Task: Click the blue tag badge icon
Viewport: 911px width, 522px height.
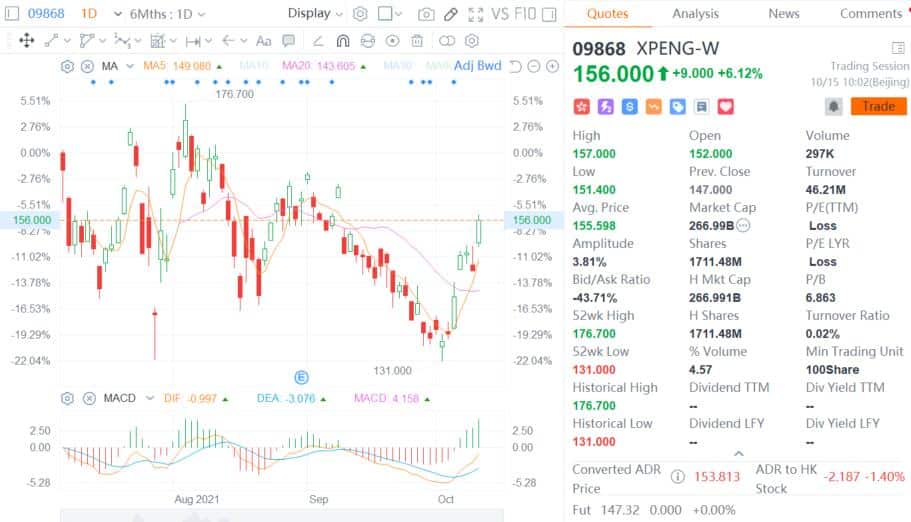Action: coord(677,106)
